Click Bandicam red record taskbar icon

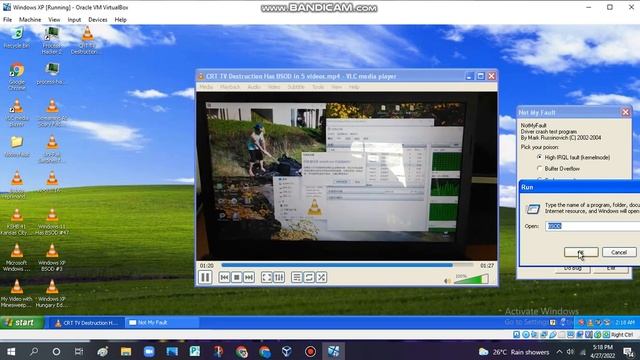click(310, 351)
